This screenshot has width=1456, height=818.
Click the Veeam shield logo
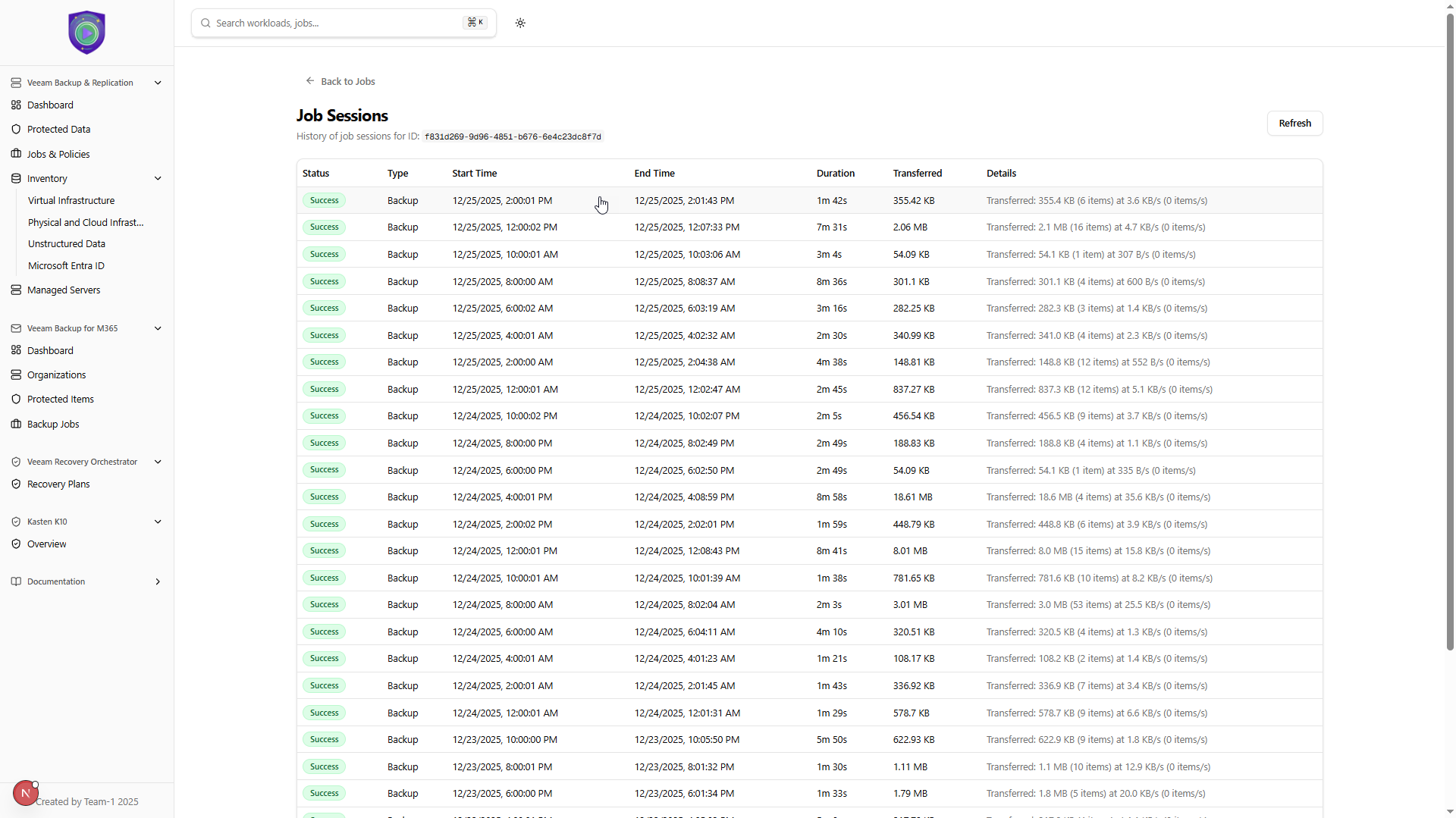(86, 33)
